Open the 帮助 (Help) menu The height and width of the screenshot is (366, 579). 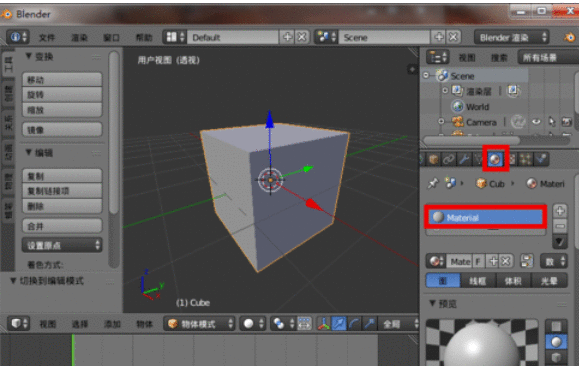pyautogui.click(x=144, y=37)
